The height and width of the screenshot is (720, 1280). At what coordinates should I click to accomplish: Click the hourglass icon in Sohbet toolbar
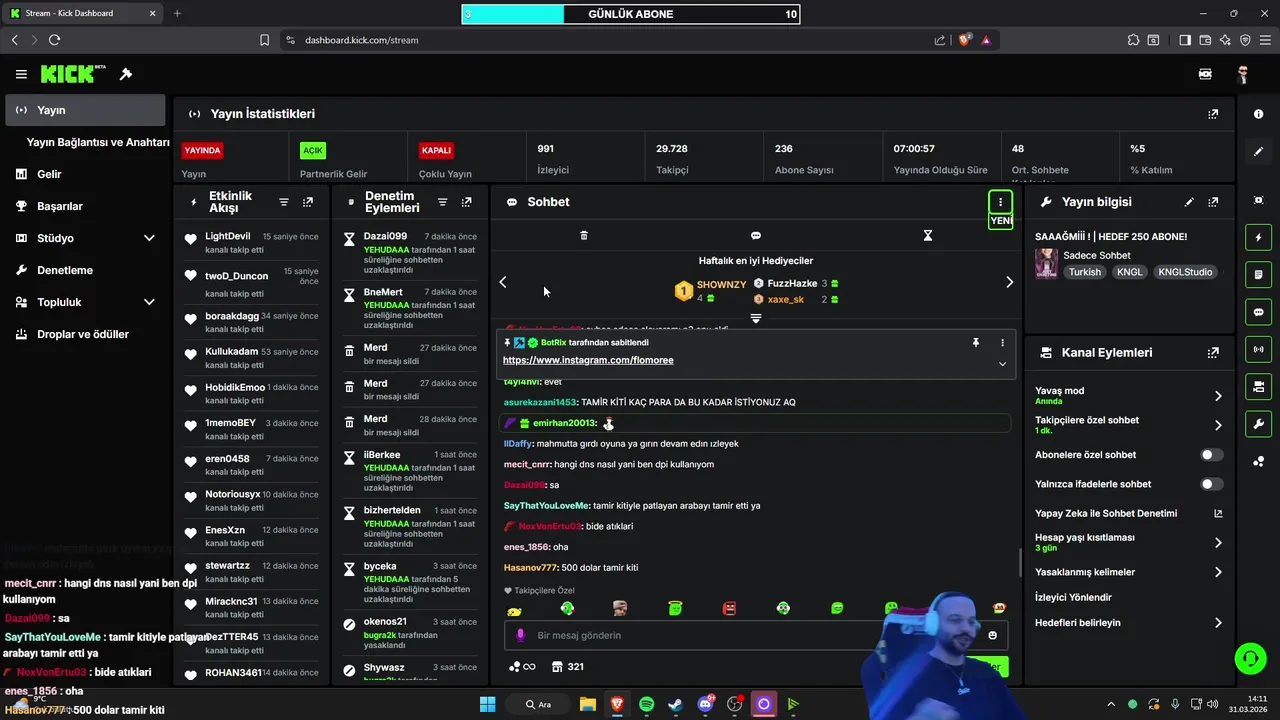(x=928, y=235)
